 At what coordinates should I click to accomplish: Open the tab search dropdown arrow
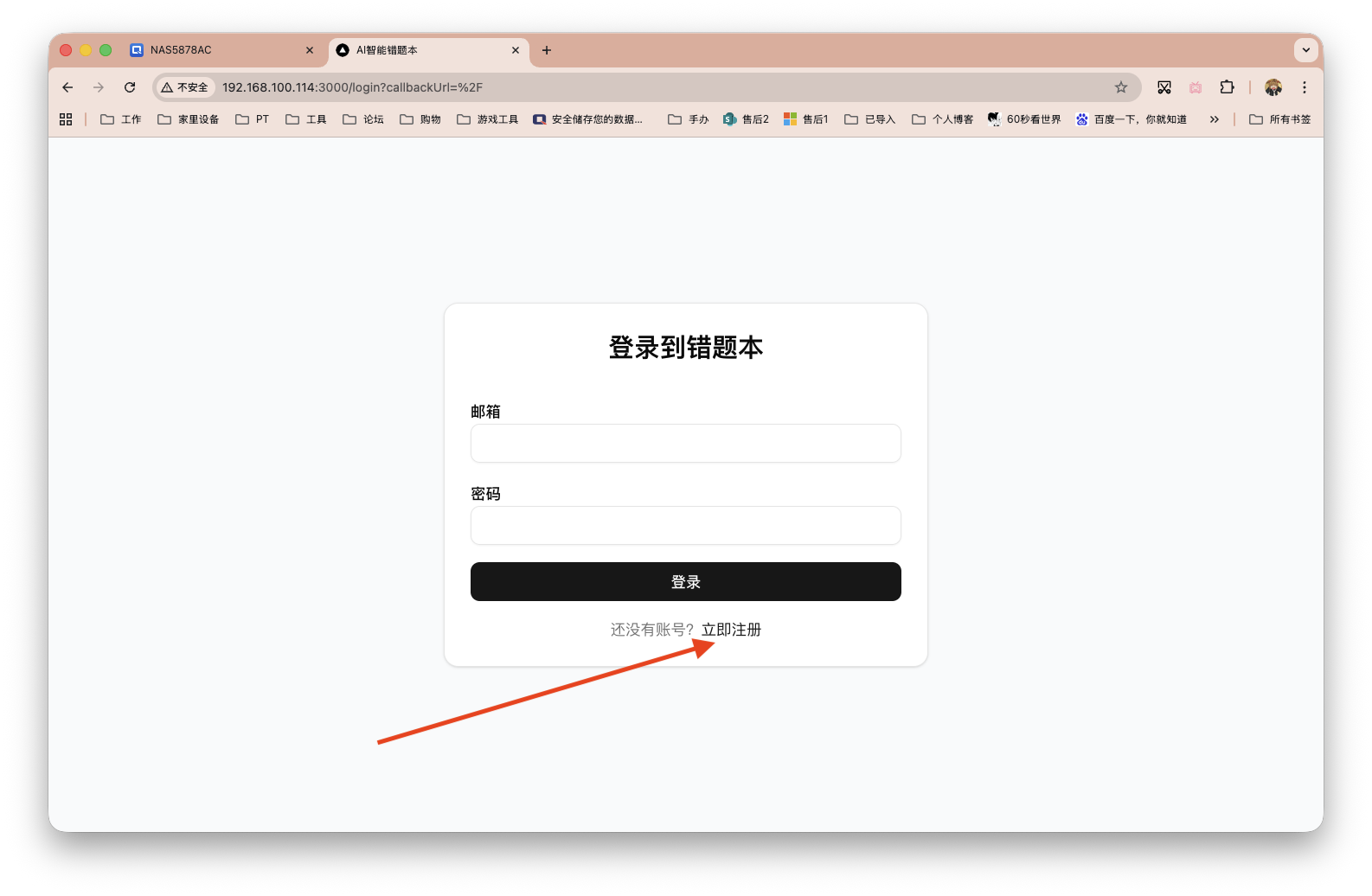click(1306, 50)
